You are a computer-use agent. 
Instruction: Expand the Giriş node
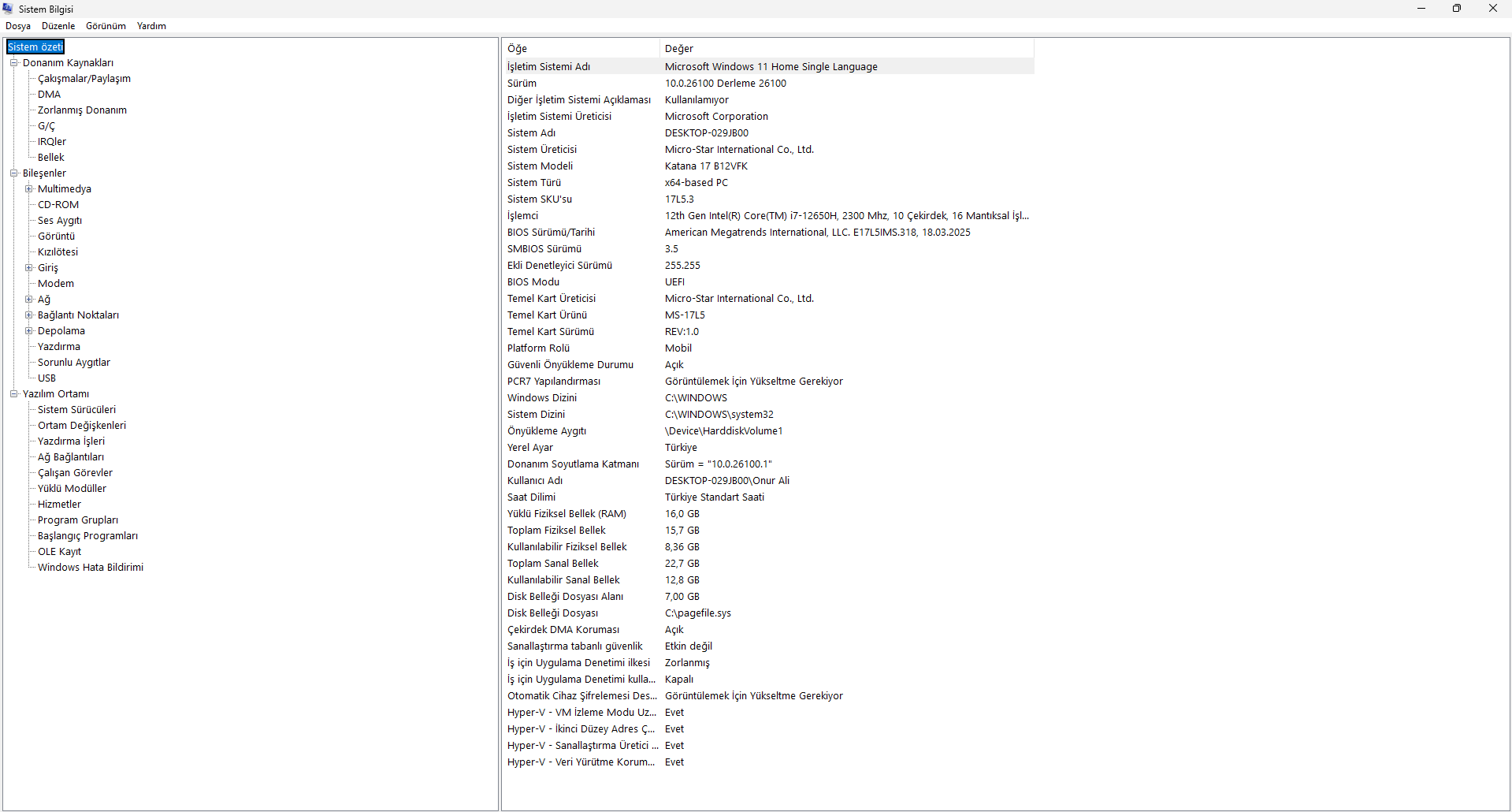(x=28, y=267)
